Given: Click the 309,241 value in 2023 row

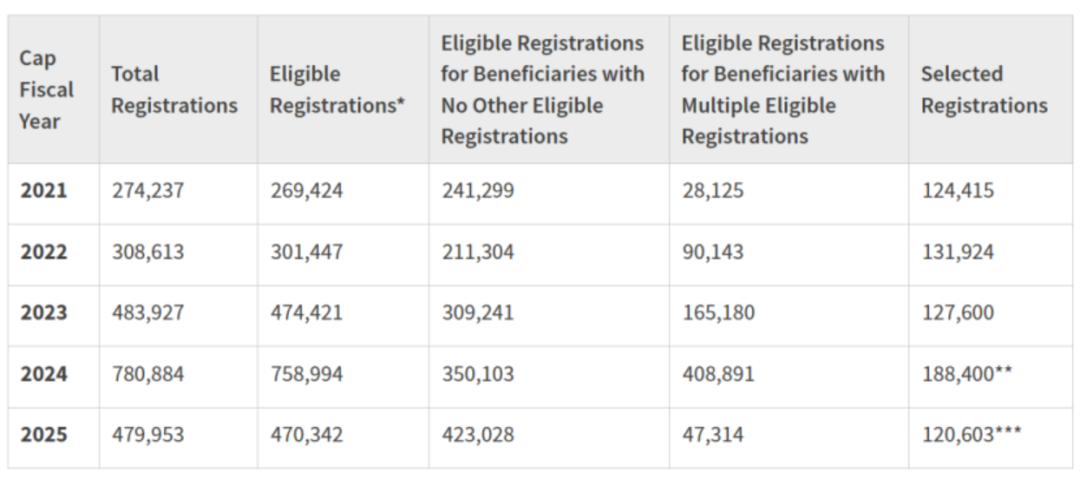Looking at the screenshot, I should 477,313.
